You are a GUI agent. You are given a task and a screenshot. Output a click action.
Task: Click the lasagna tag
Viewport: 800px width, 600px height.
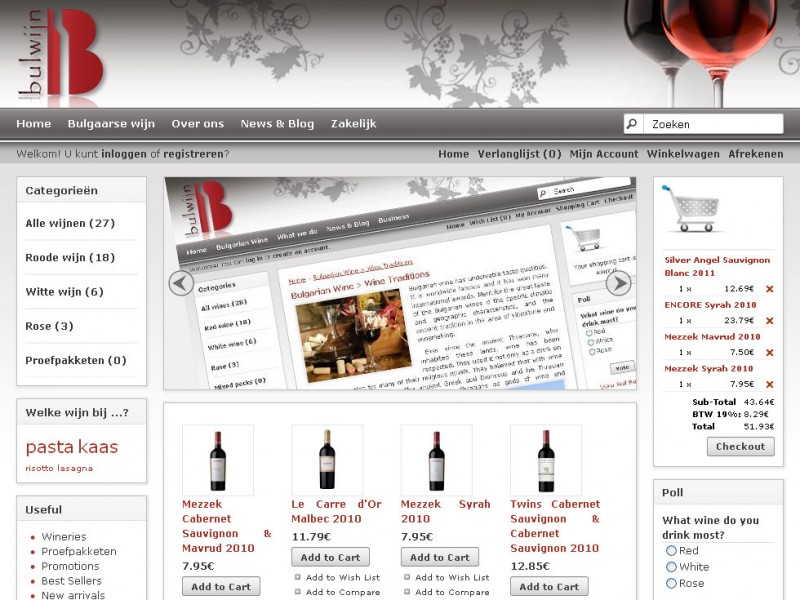[75, 468]
